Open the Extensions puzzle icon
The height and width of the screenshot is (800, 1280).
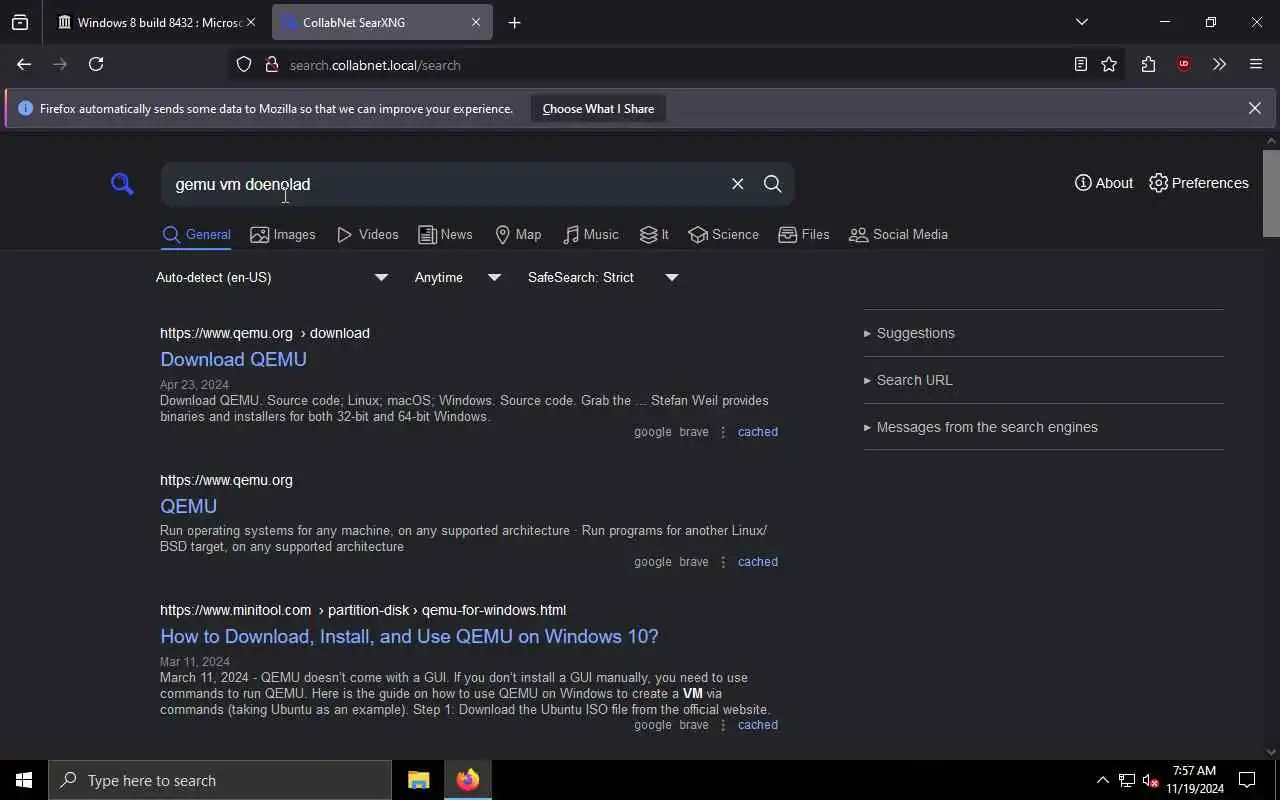tap(1148, 64)
